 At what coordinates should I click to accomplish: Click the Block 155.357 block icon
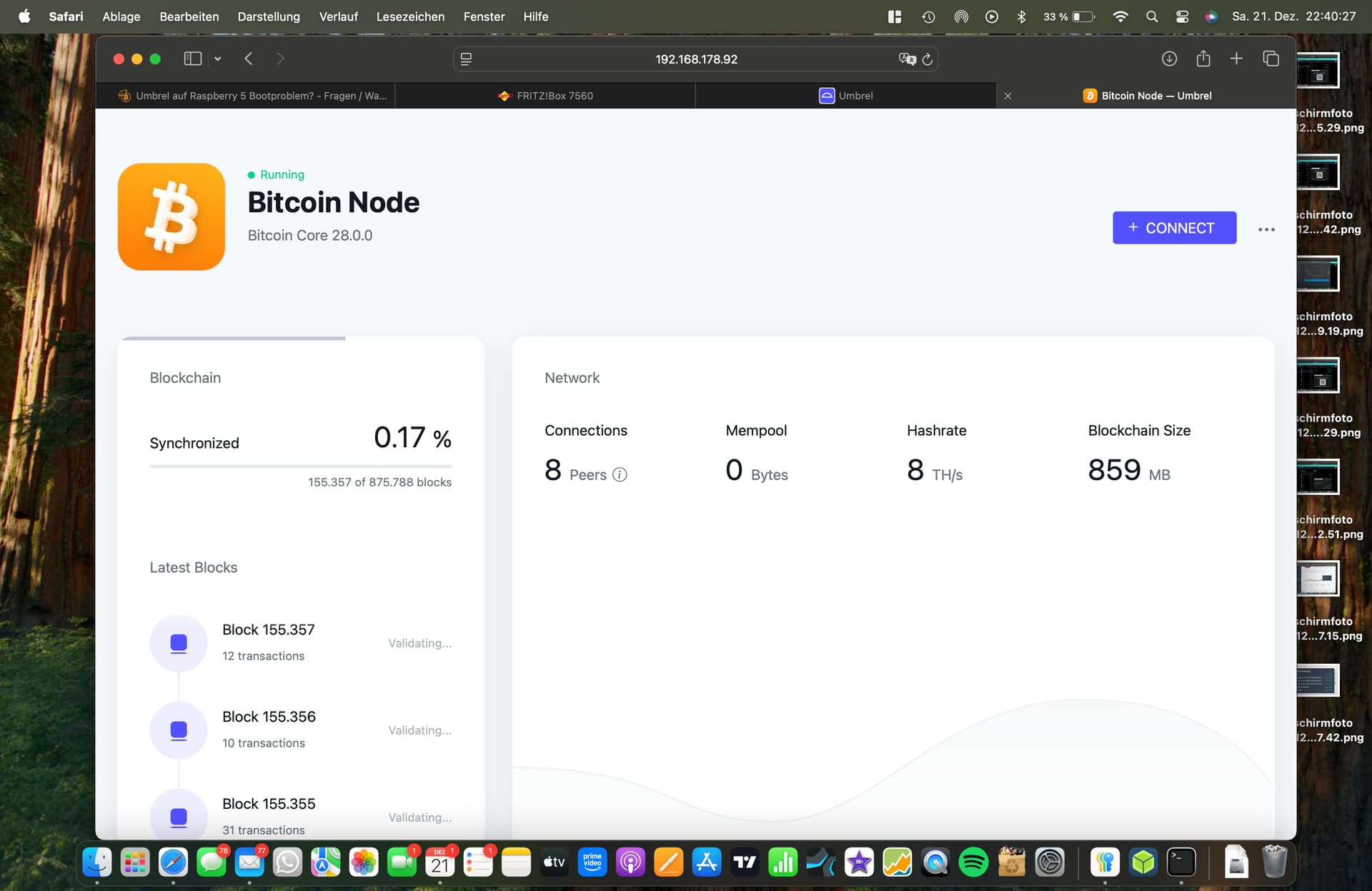(179, 643)
